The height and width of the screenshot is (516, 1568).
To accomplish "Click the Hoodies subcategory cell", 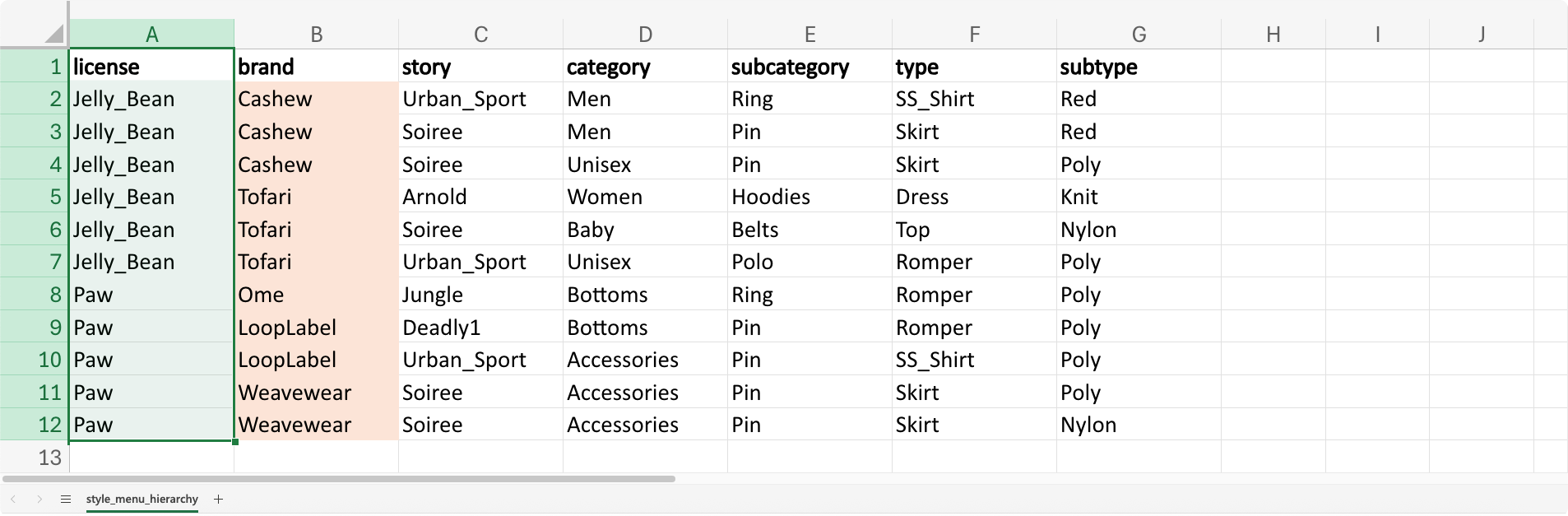I will 810,197.
